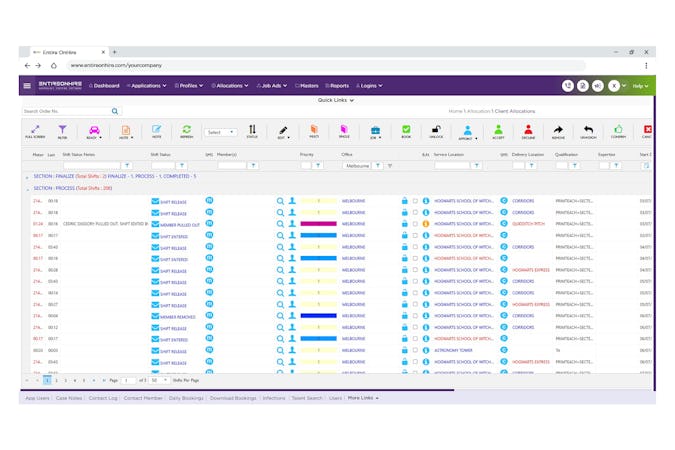Tick checkbox in Astronomy Tower row
Image resolution: width=675 pixels, height=450 pixels.
pos(415,351)
